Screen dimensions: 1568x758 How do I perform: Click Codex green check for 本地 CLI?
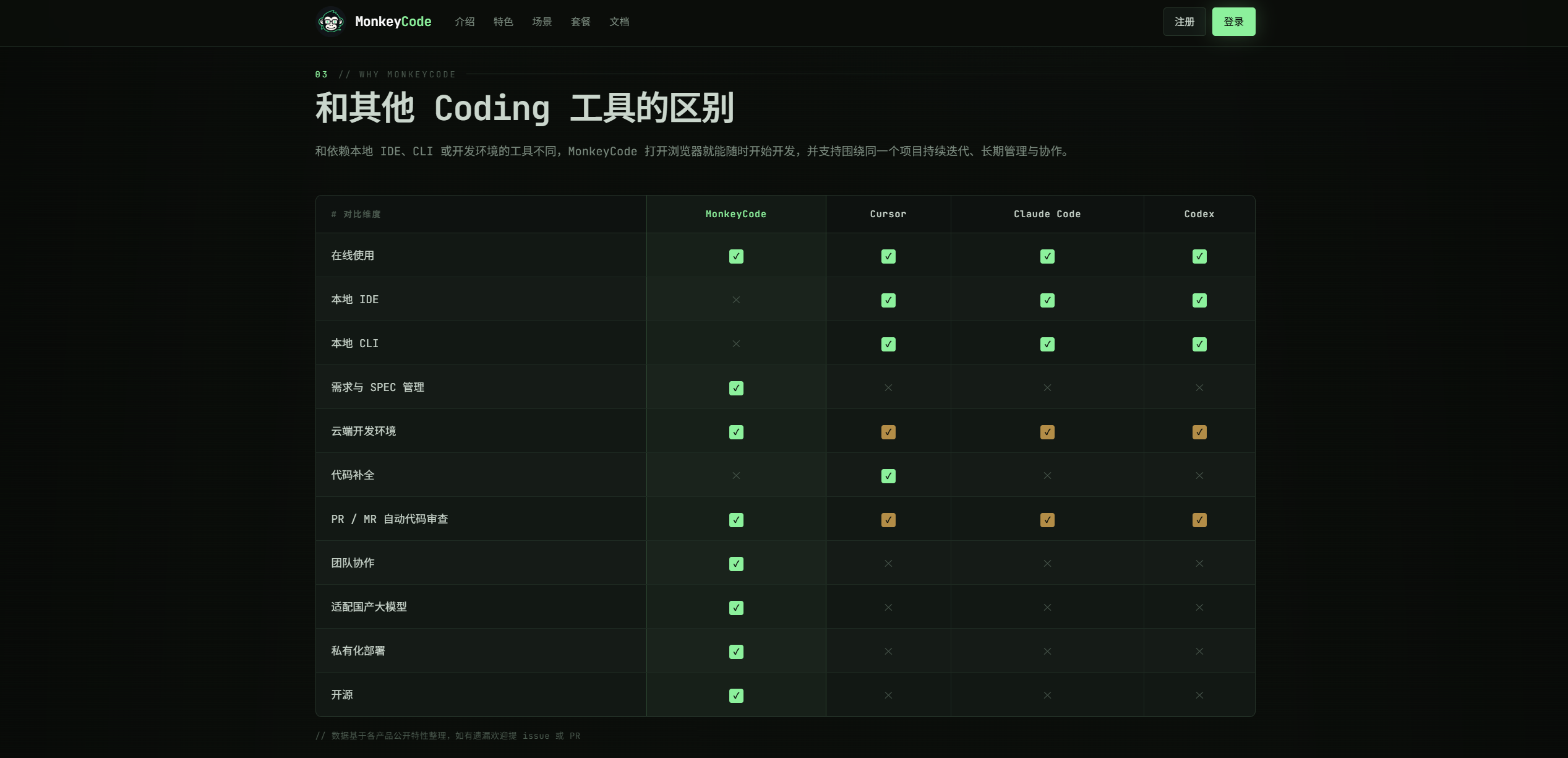tap(1199, 344)
